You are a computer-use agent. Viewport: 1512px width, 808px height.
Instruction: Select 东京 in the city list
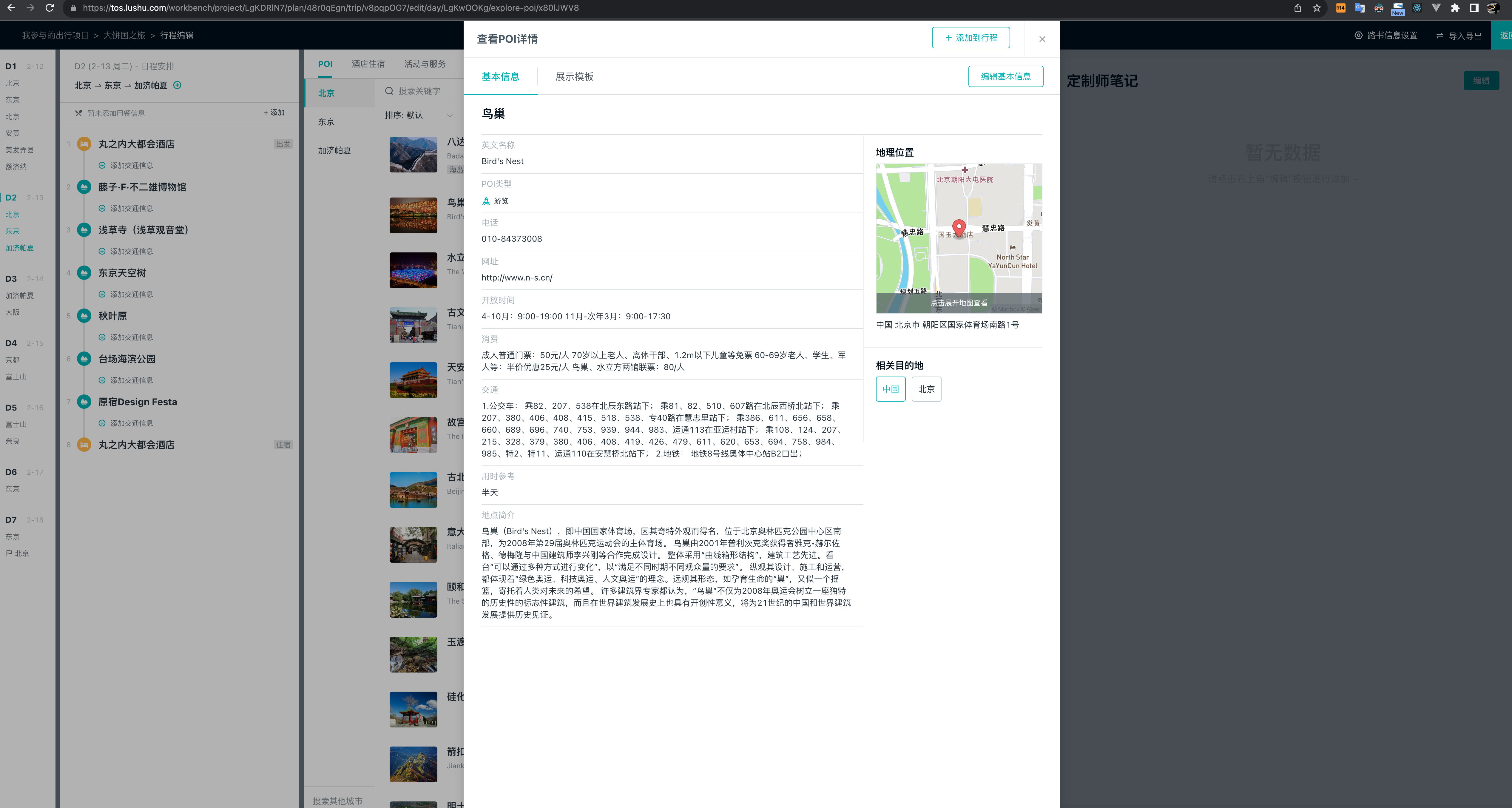point(339,121)
